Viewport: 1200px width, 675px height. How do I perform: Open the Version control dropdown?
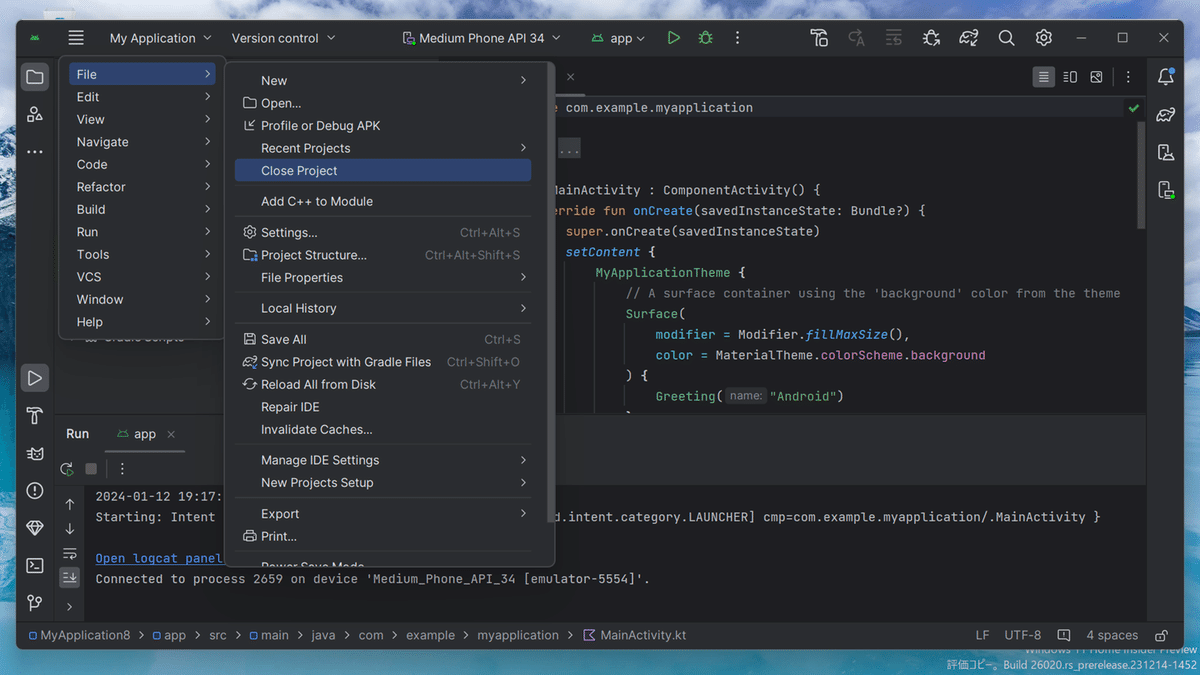[284, 38]
